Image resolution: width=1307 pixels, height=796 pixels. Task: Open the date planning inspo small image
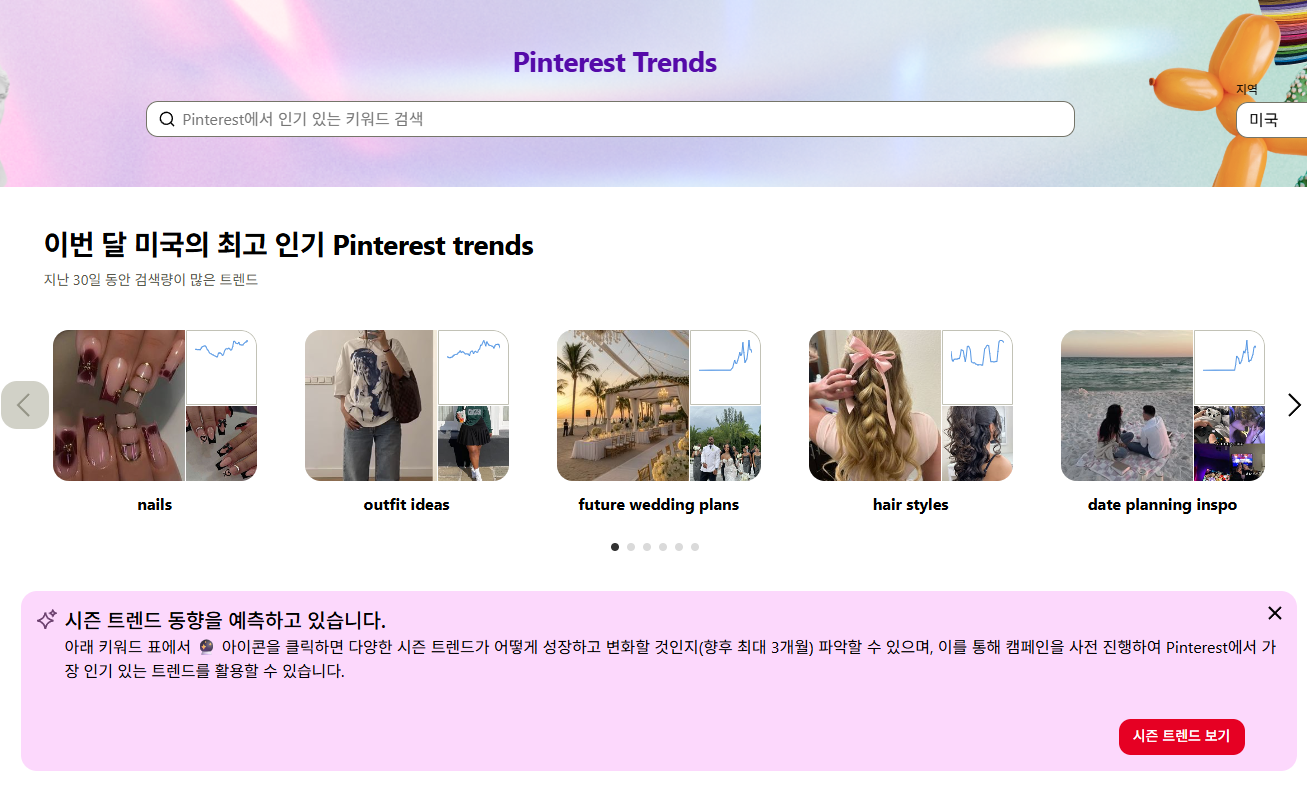click(x=1230, y=444)
